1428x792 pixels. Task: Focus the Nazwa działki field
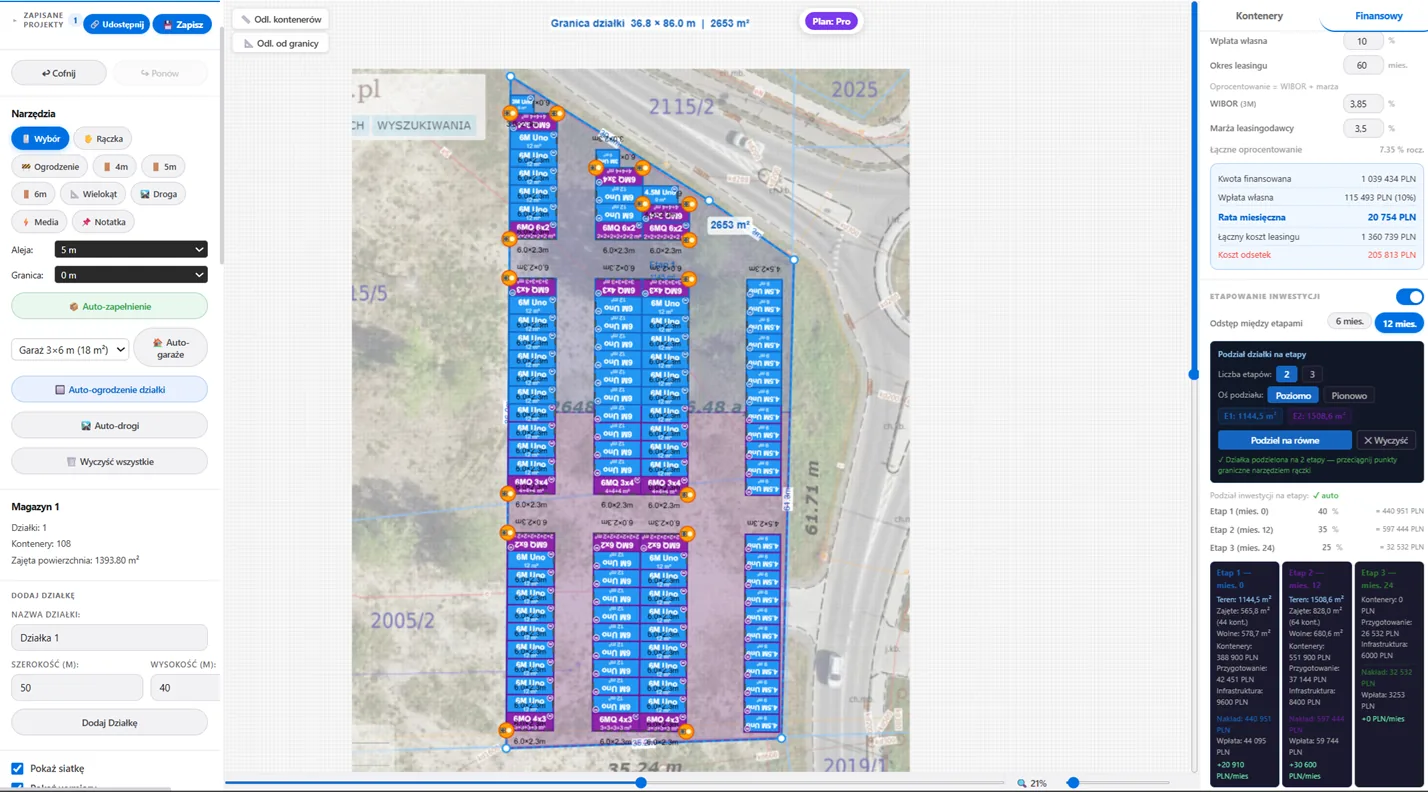tap(109, 637)
